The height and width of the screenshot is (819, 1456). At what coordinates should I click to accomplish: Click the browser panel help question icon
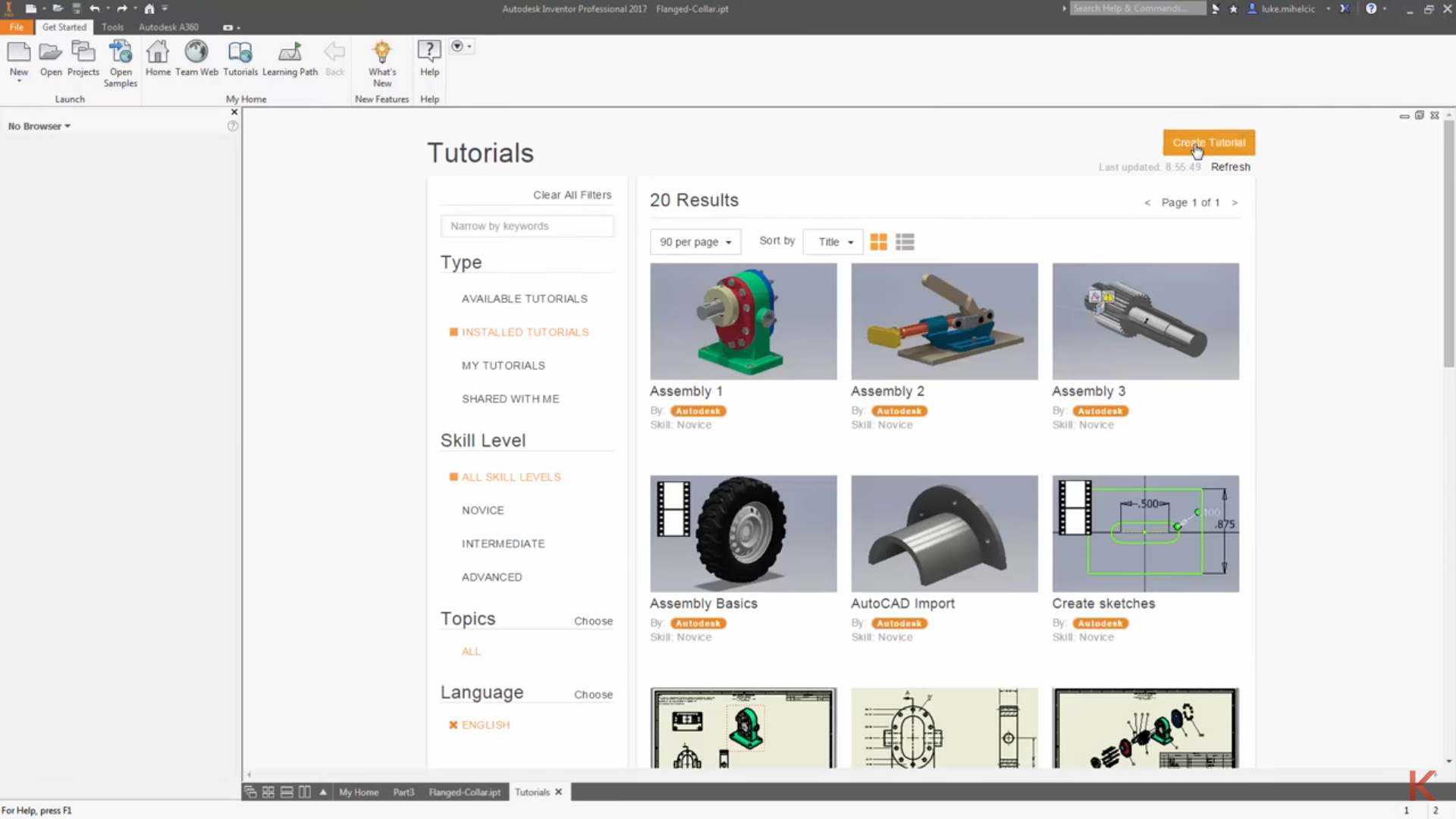pos(233,126)
